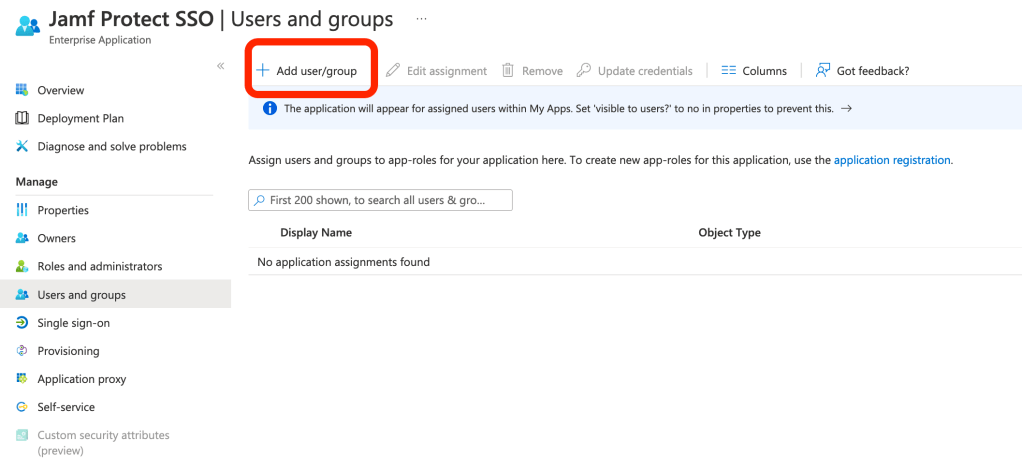
Task: Click the Remove trash icon
Action: (x=508, y=71)
